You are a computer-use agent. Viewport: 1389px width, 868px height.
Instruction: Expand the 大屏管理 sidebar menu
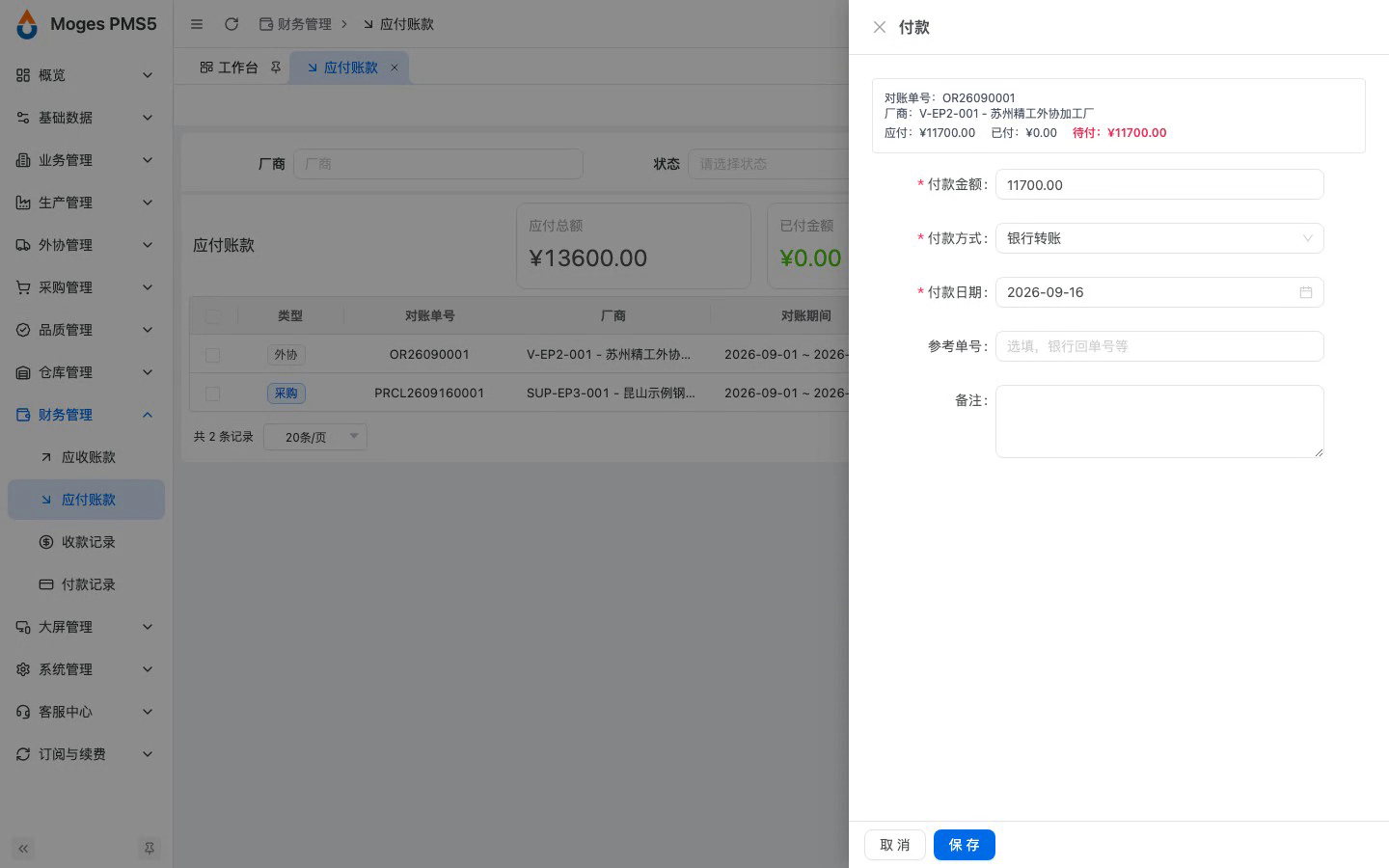(x=86, y=627)
